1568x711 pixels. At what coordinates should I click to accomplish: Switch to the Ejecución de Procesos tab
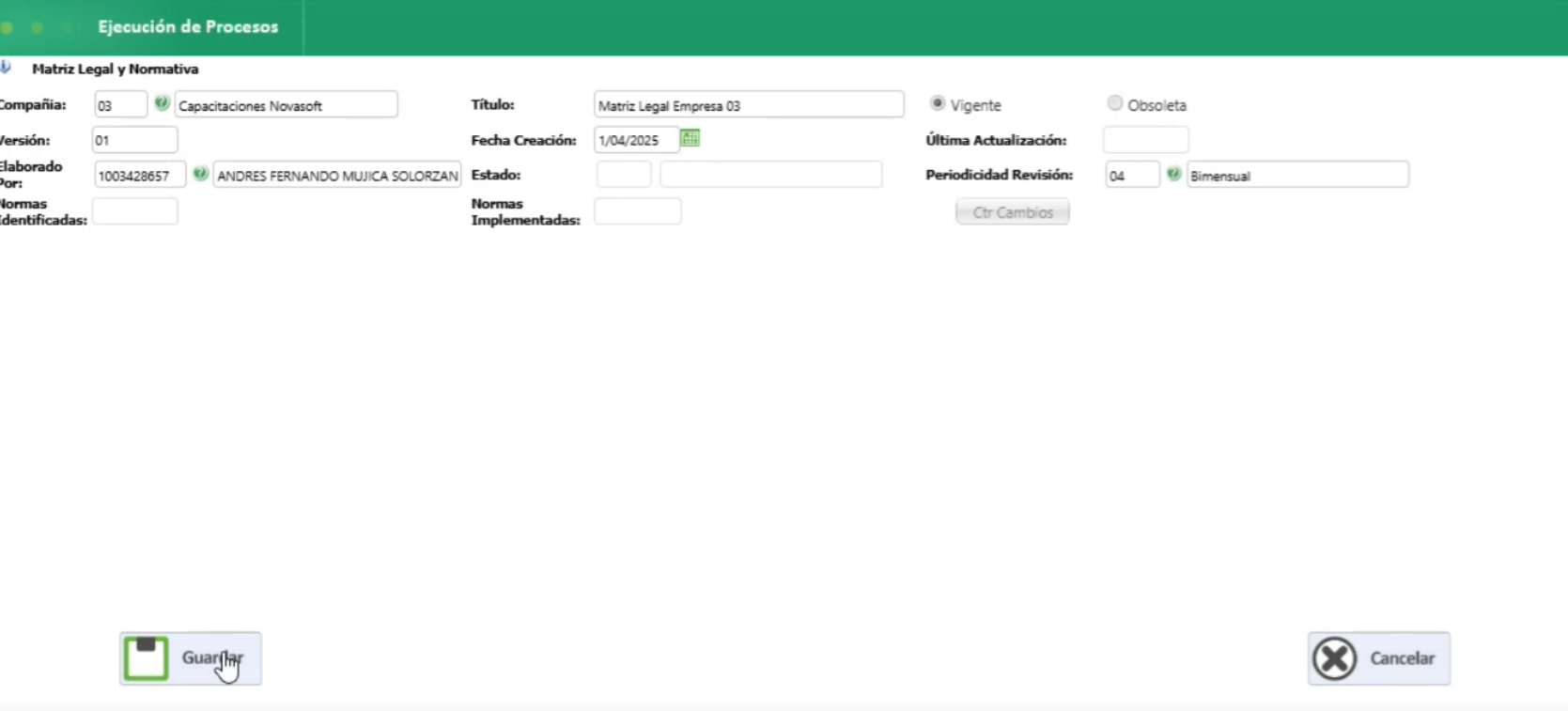pos(188,27)
